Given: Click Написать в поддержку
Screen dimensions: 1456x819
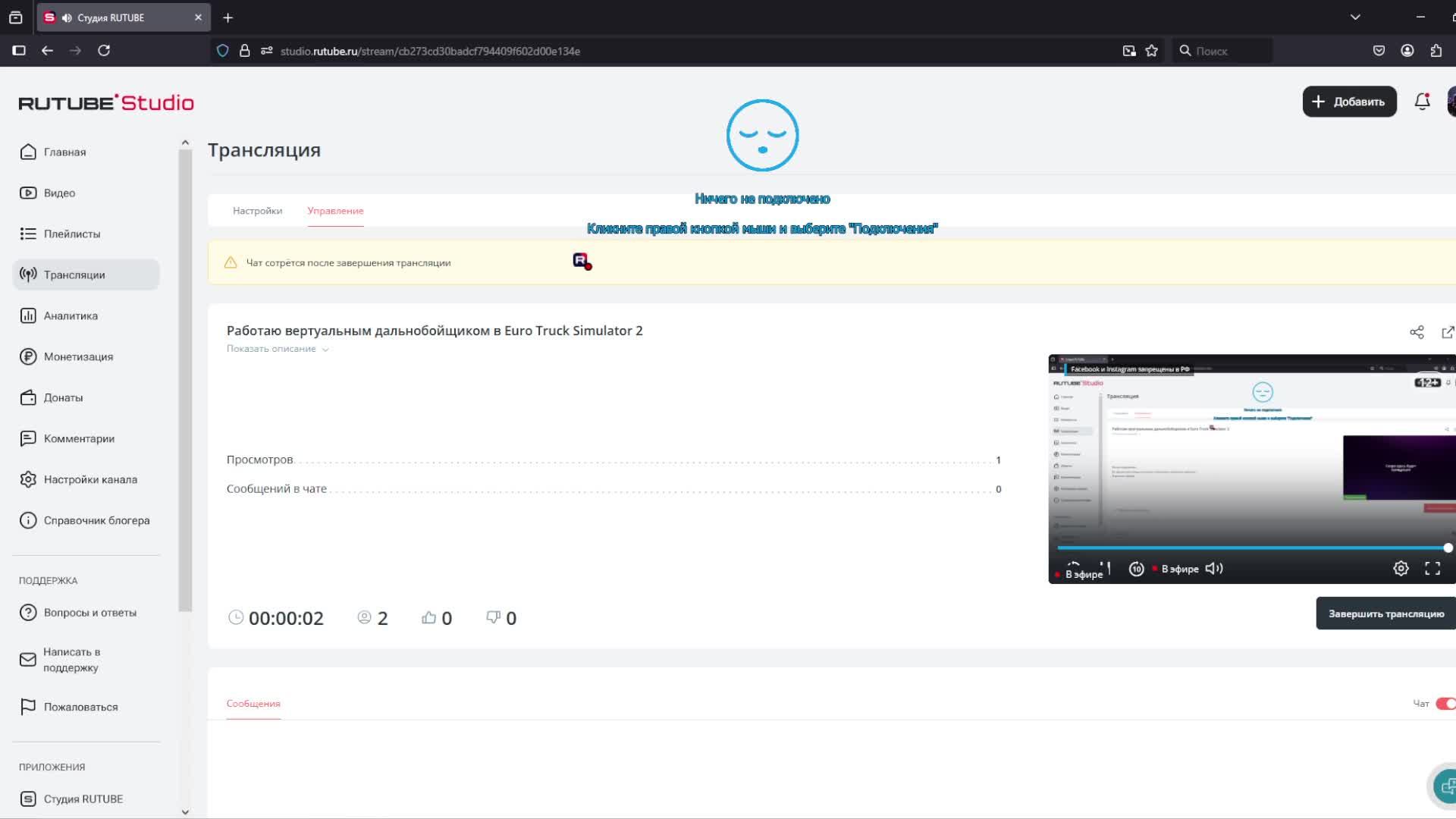Looking at the screenshot, I should coord(86,660).
